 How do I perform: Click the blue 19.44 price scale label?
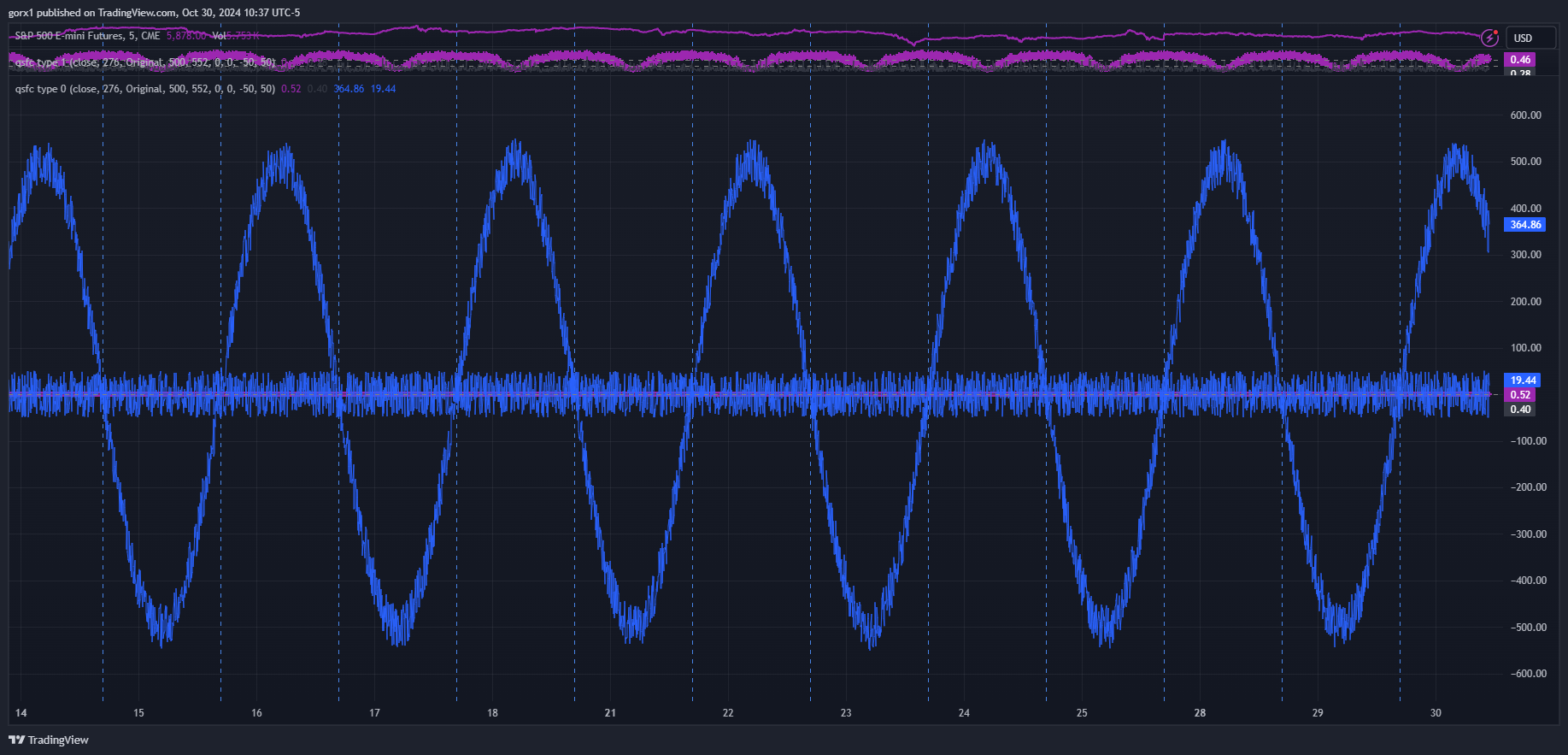click(x=1523, y=380)
